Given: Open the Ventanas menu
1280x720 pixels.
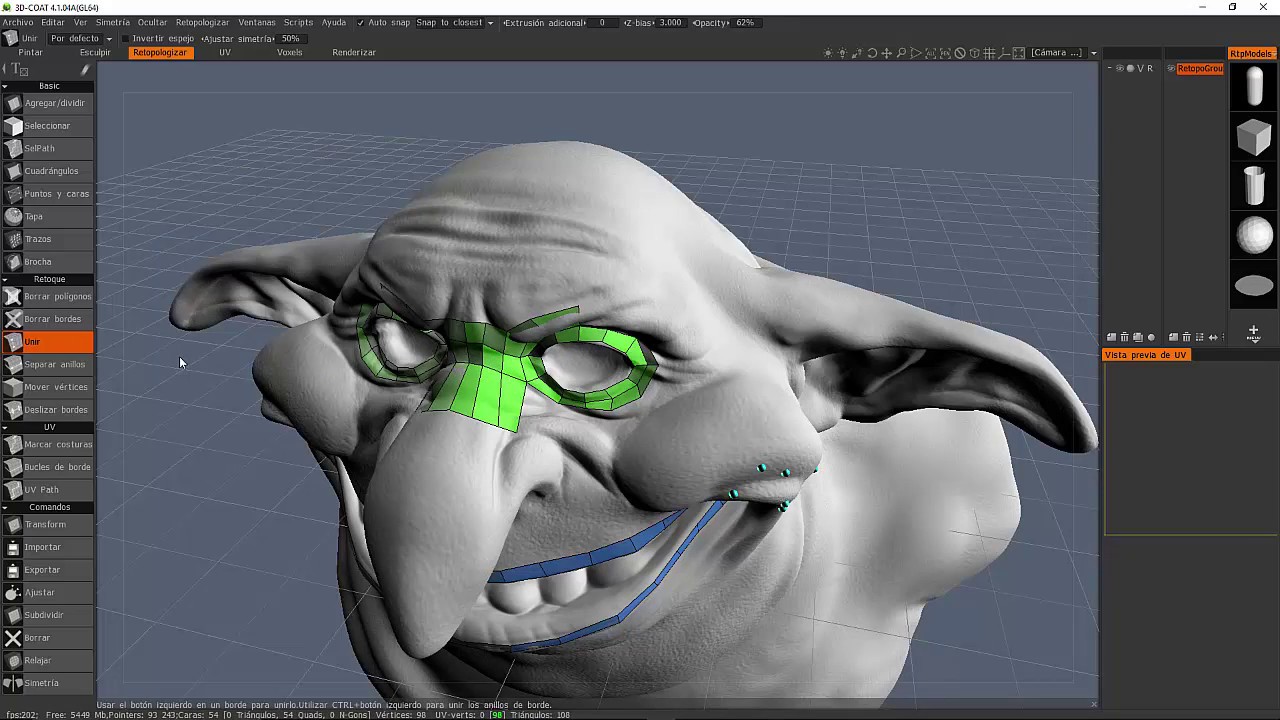Looking at the screenshot, I should 256,22.
